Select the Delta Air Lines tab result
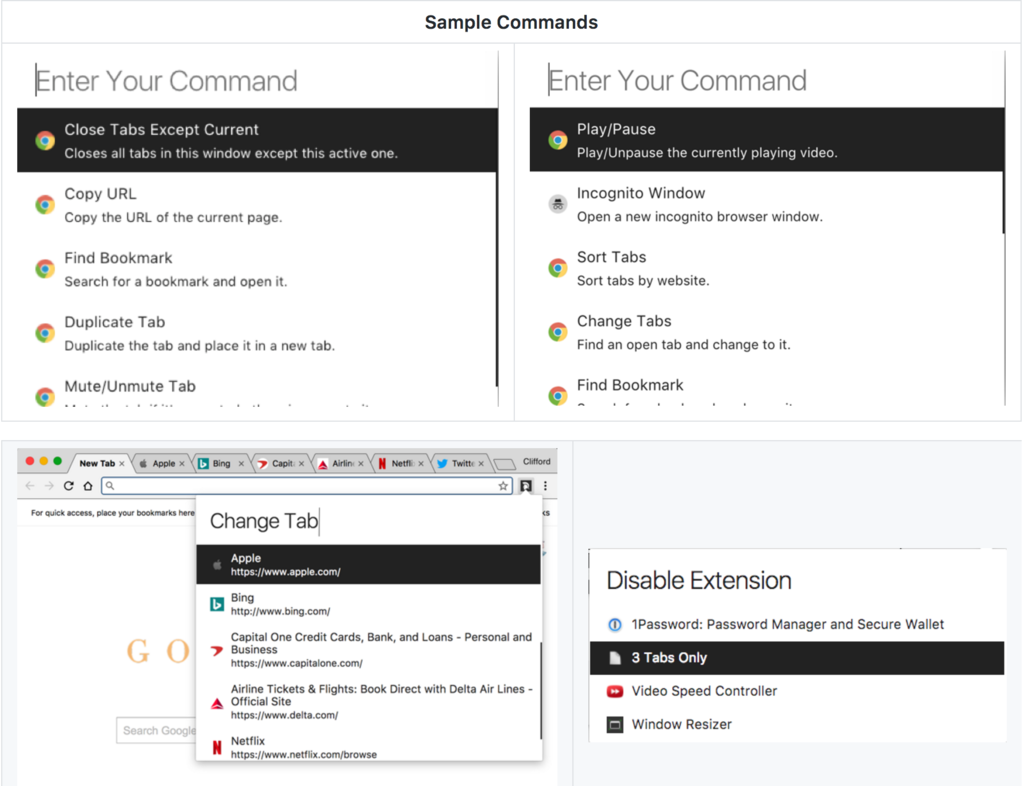1024x786 pixels. [x=369, y=702]
